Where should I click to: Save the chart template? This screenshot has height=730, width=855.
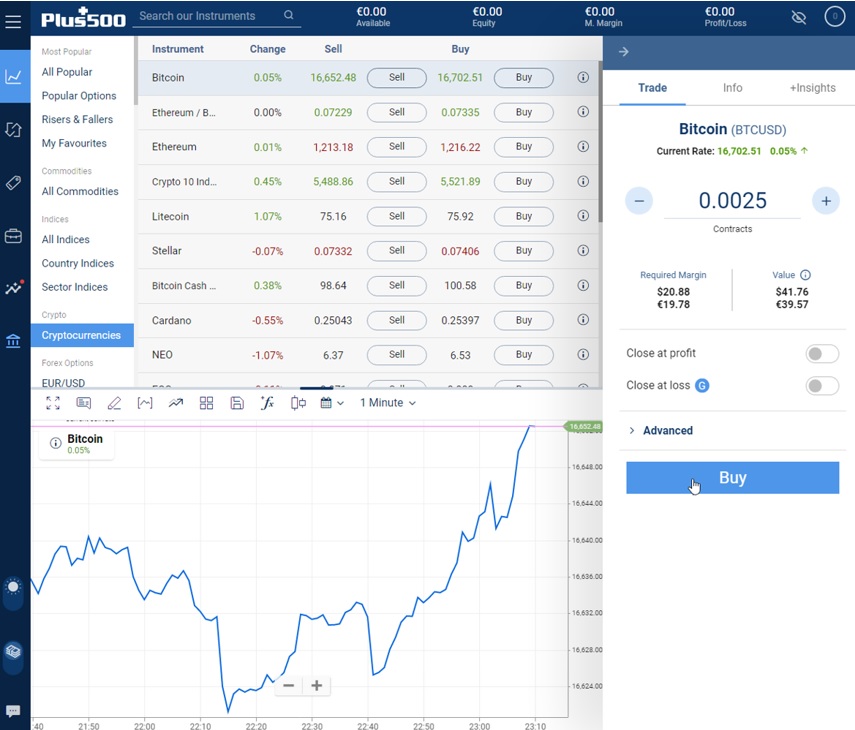point(237,403)
